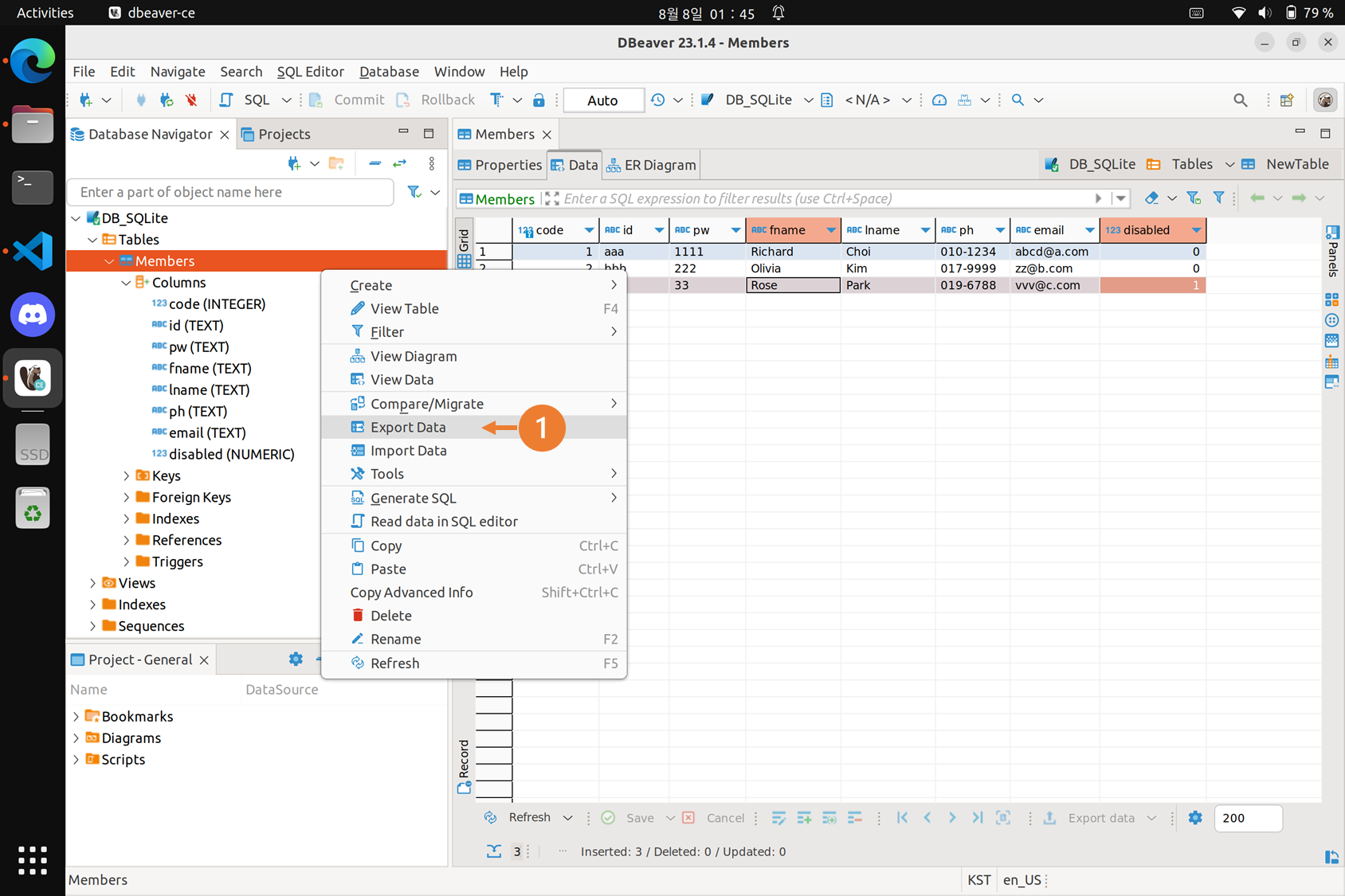Image resolution: width=1345 pixels, height=896 pixels.
Task: Click the disconnect icon in main toolbar
Action: 191,100
